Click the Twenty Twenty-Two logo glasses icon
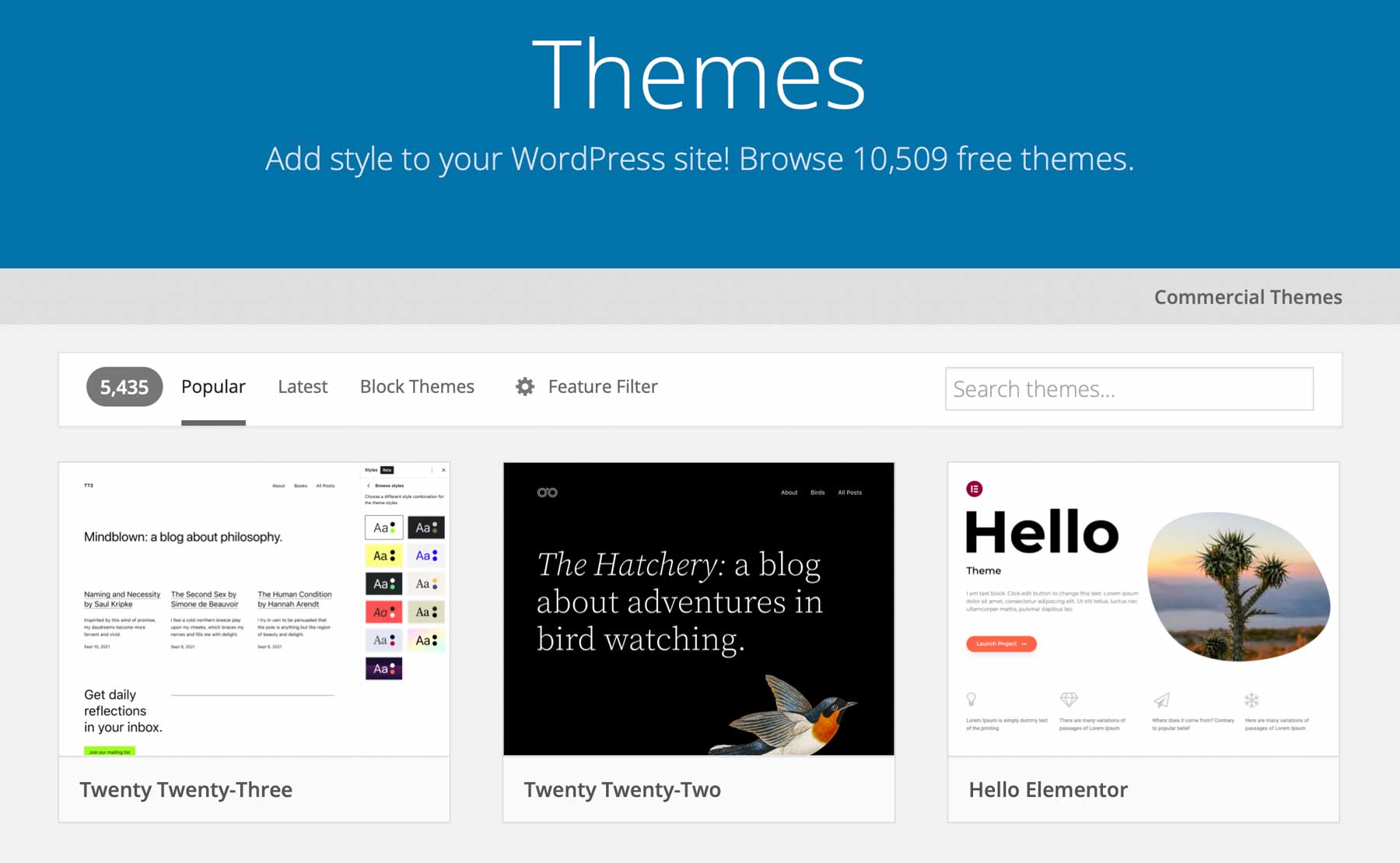 [548, 492]
